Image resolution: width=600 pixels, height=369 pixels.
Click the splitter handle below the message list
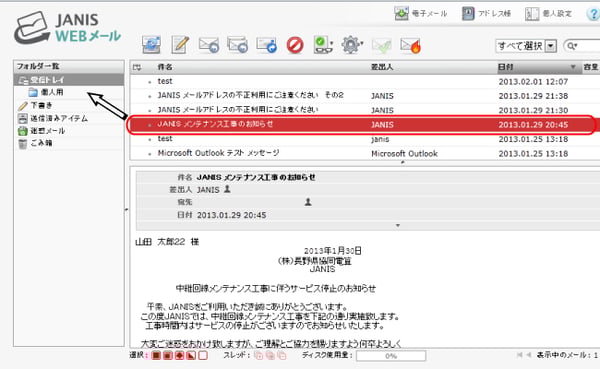(x=402, y=163)
